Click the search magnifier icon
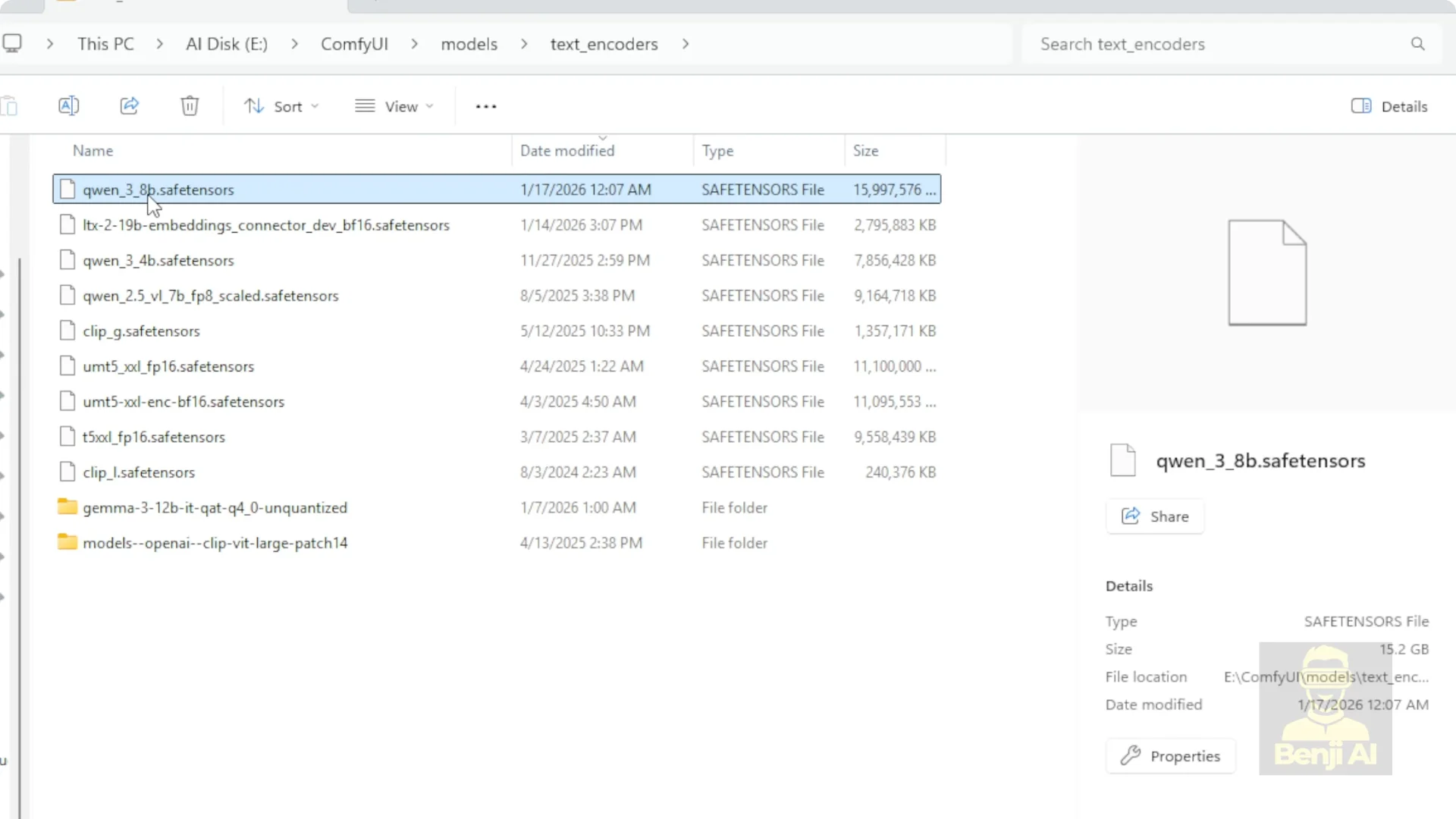1456x819 pixels. pos(1417,44)
